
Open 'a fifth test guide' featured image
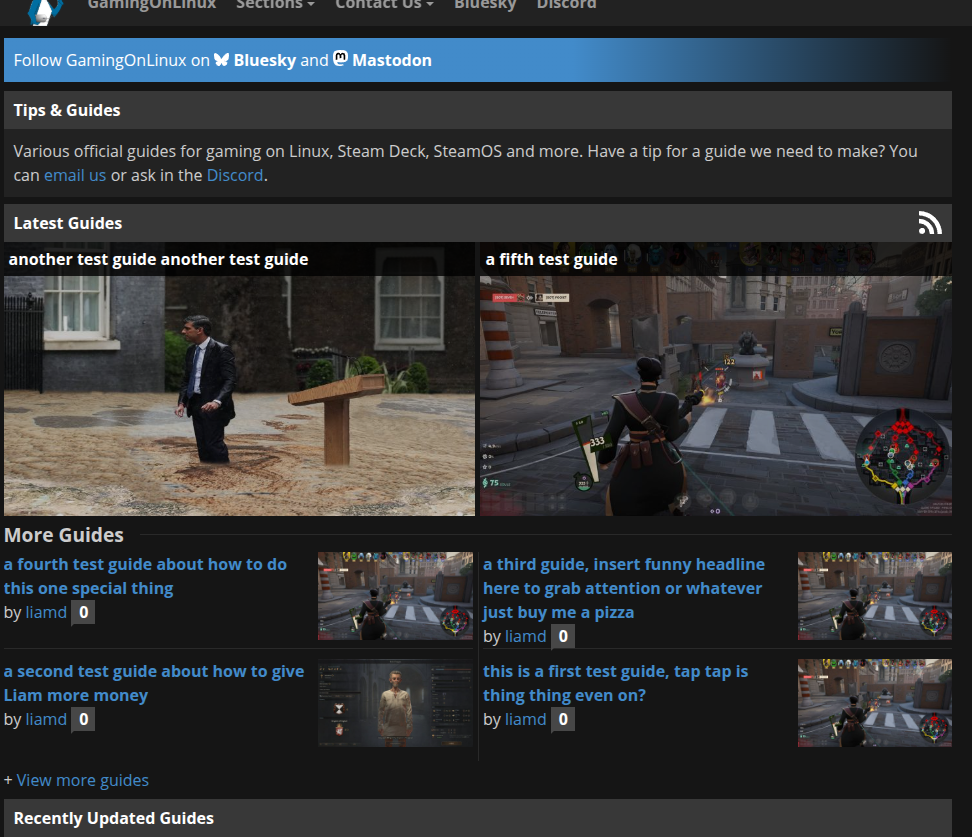tap(715, 395)
